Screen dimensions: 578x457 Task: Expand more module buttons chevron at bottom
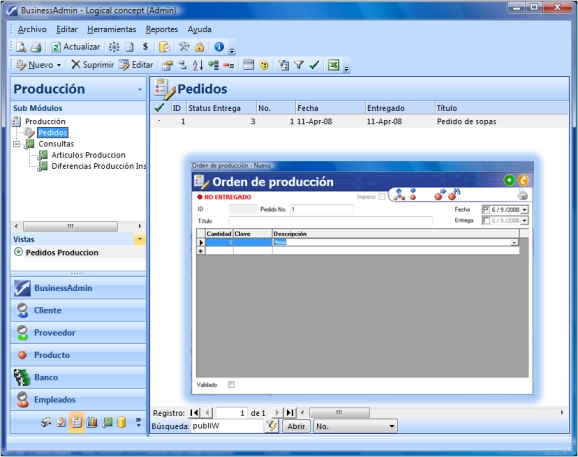click(139, 422)
